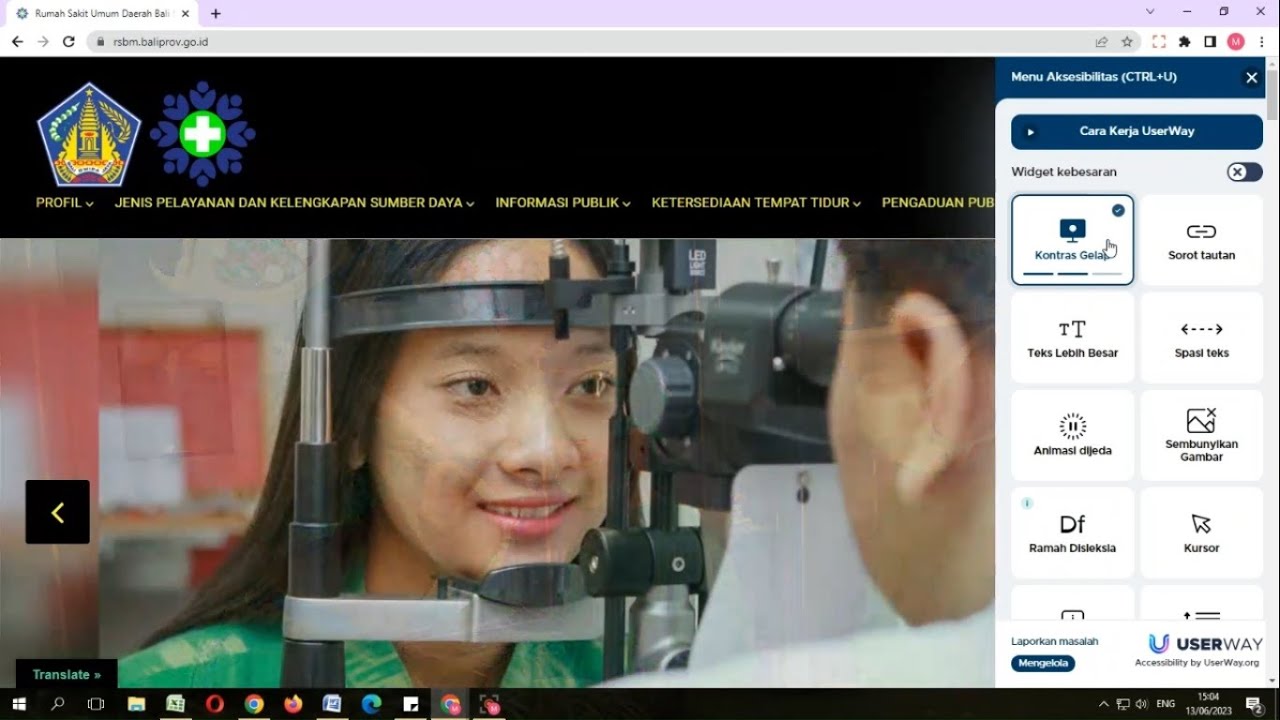
Task: Open Task View on the taskbar
Action: point(96,704)
